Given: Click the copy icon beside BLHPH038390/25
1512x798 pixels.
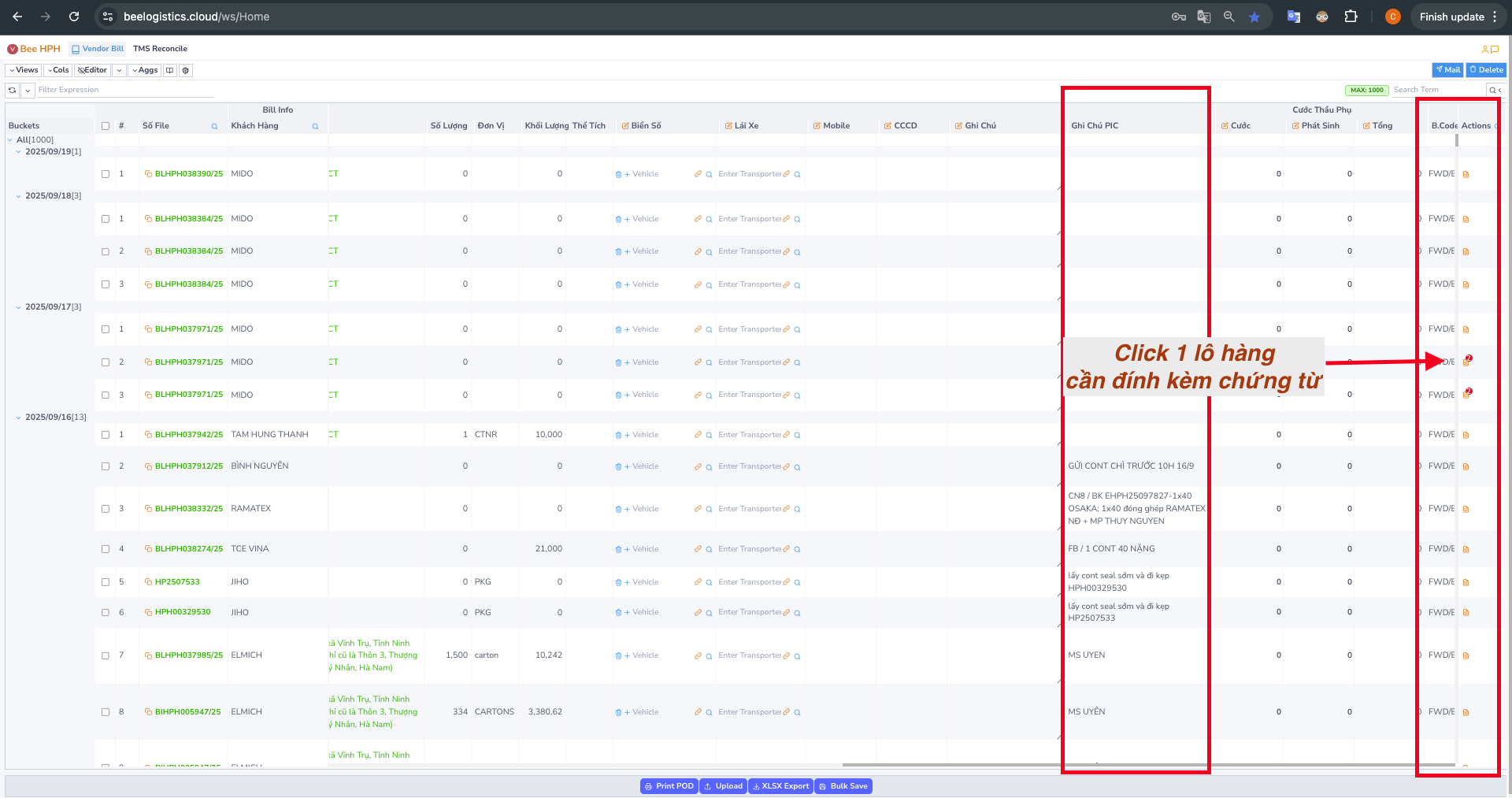Looking at the screenshot, I should 148,174.
